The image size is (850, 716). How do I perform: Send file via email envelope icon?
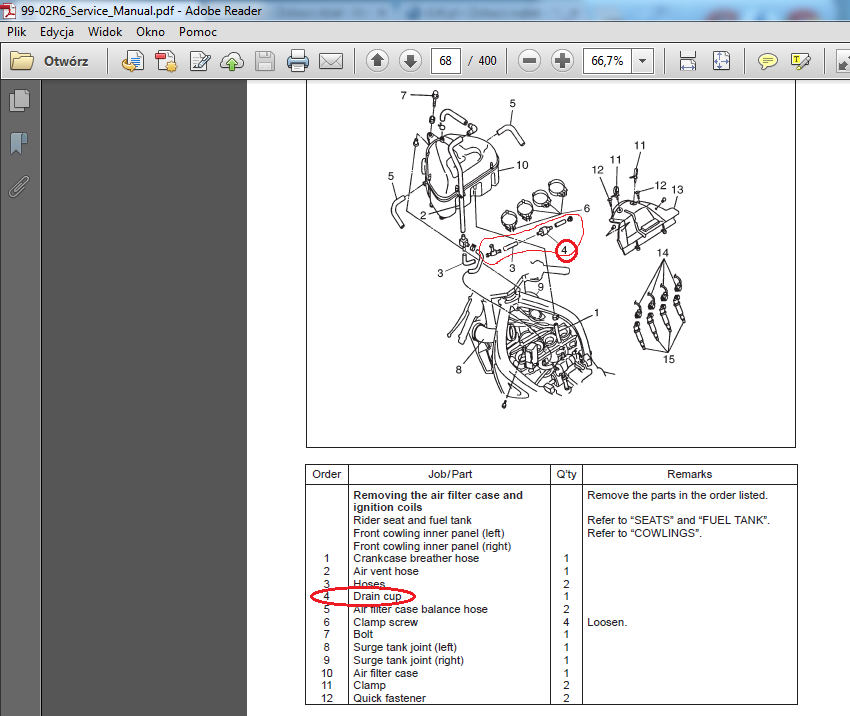(x=331, y=61)
